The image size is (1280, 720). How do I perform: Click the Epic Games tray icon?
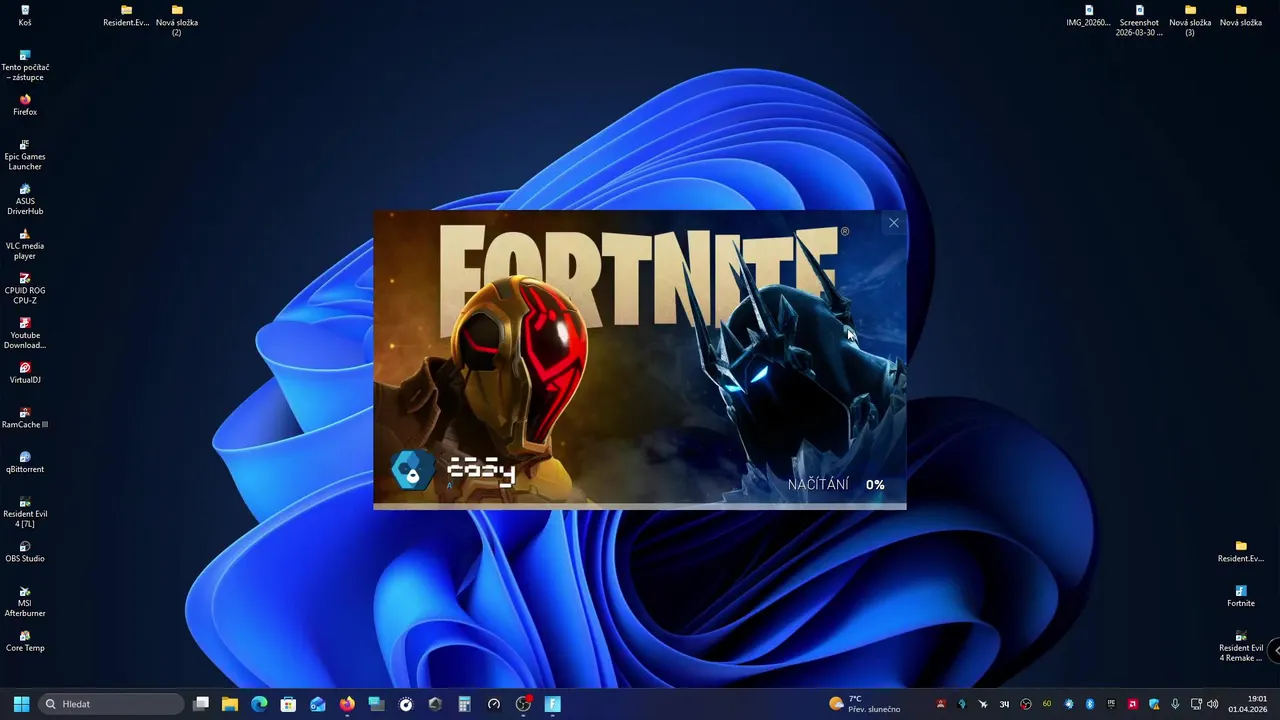point(1111,704)
